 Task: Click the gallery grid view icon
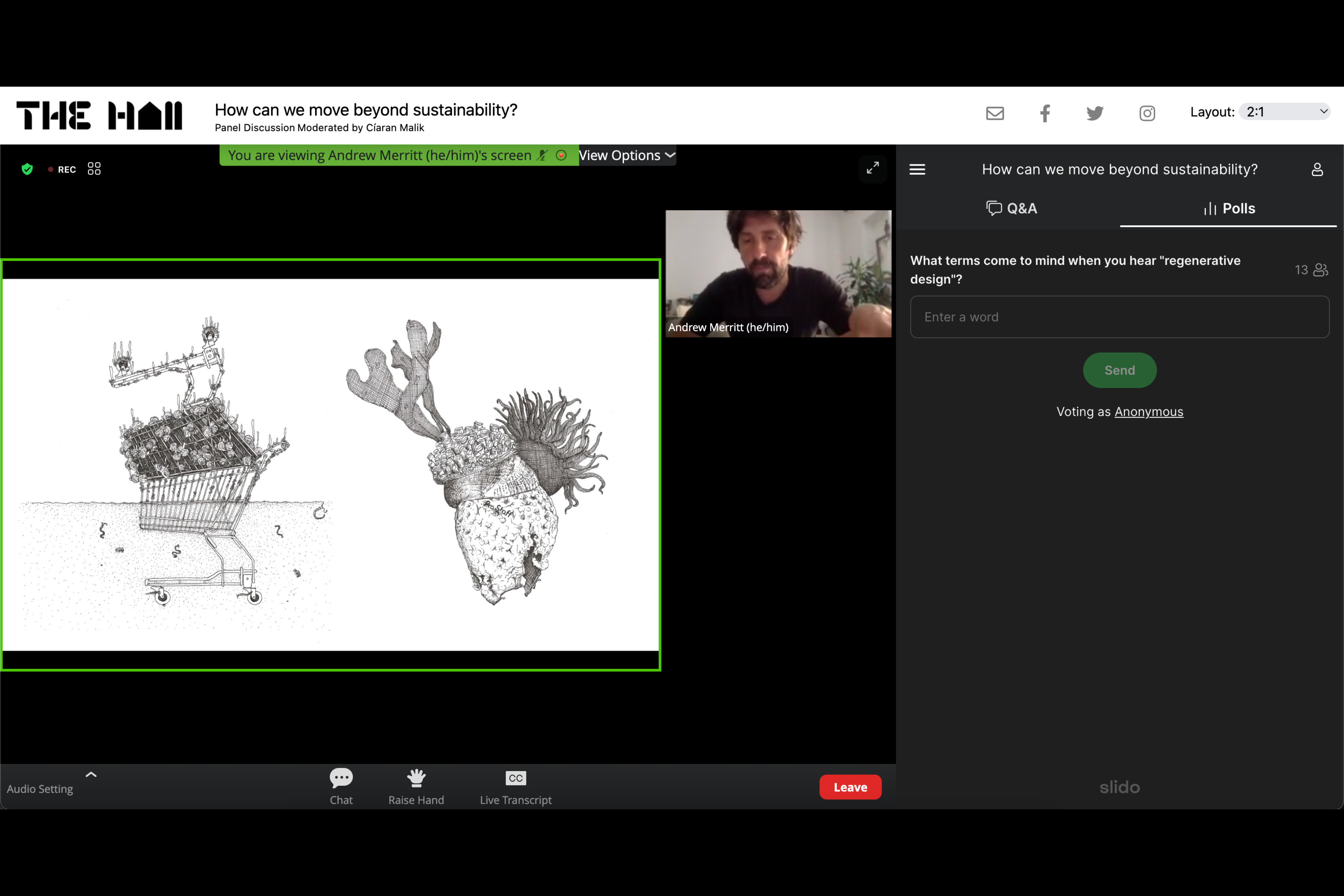pos(94,169)
